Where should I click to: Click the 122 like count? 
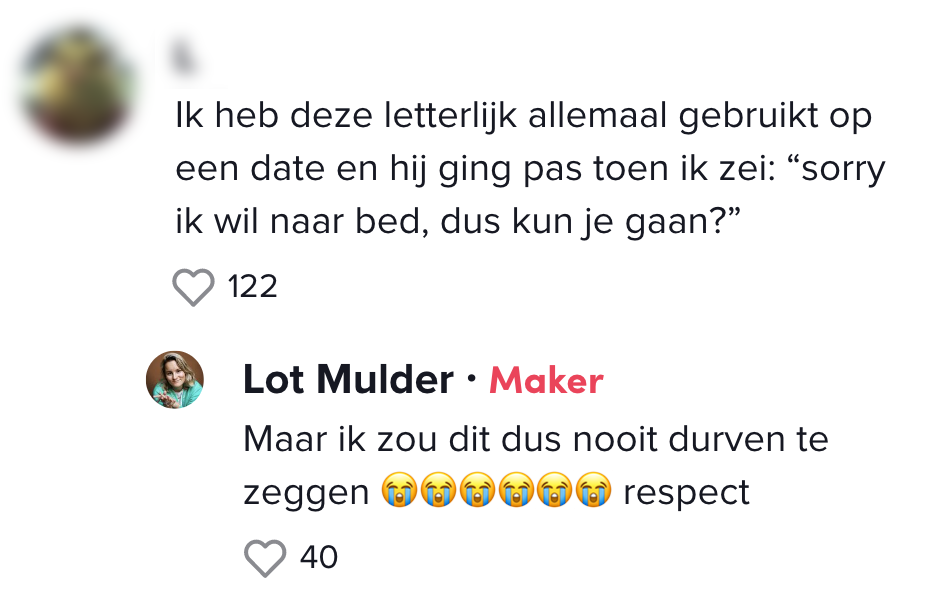point(252,288)
